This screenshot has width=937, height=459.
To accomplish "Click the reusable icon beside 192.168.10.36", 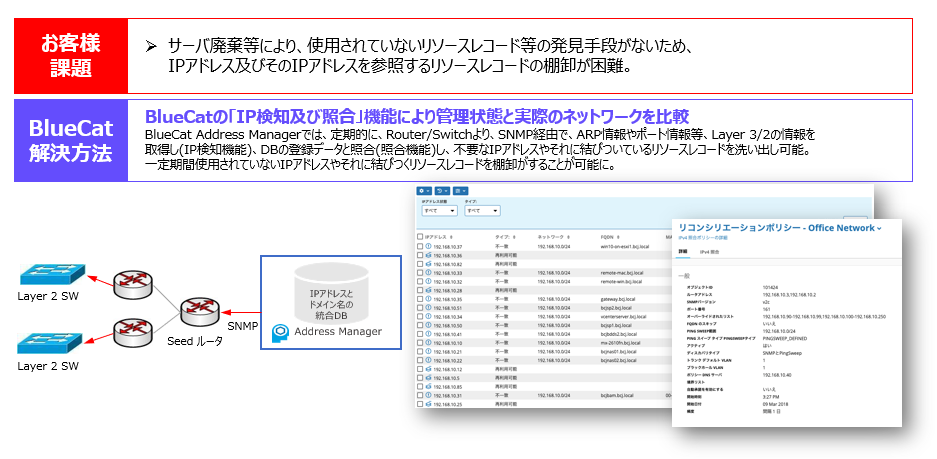I will [x=428, y=254].
